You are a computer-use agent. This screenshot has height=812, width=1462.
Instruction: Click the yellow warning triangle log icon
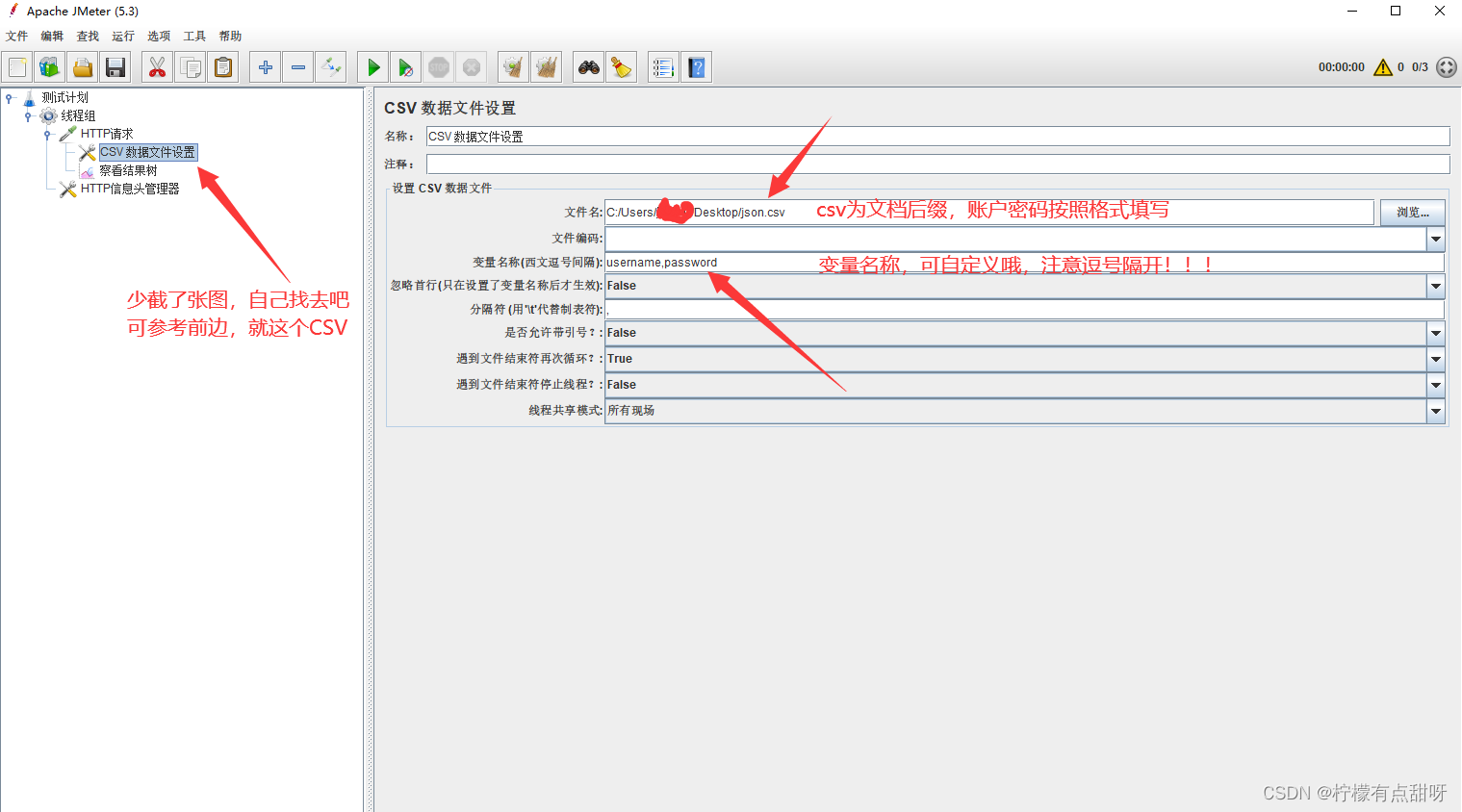(x=1383, y=67)
